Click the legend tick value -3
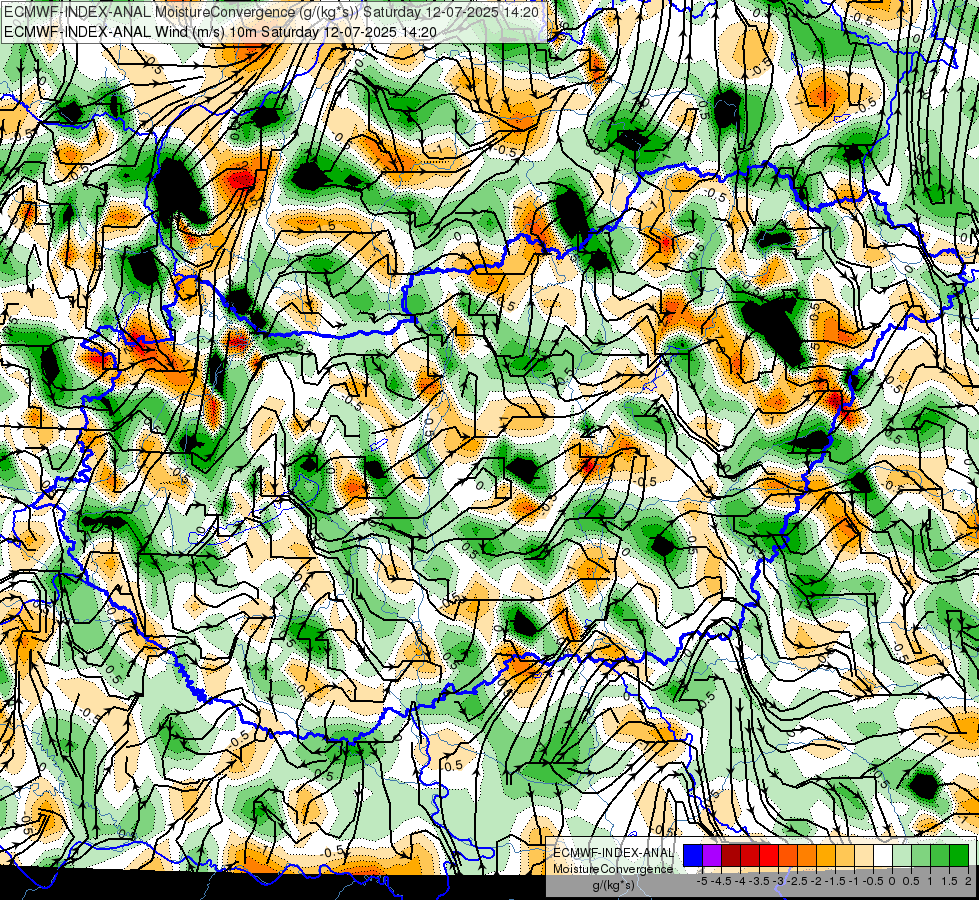The image size is (979, 900). (x=779, y=881)
